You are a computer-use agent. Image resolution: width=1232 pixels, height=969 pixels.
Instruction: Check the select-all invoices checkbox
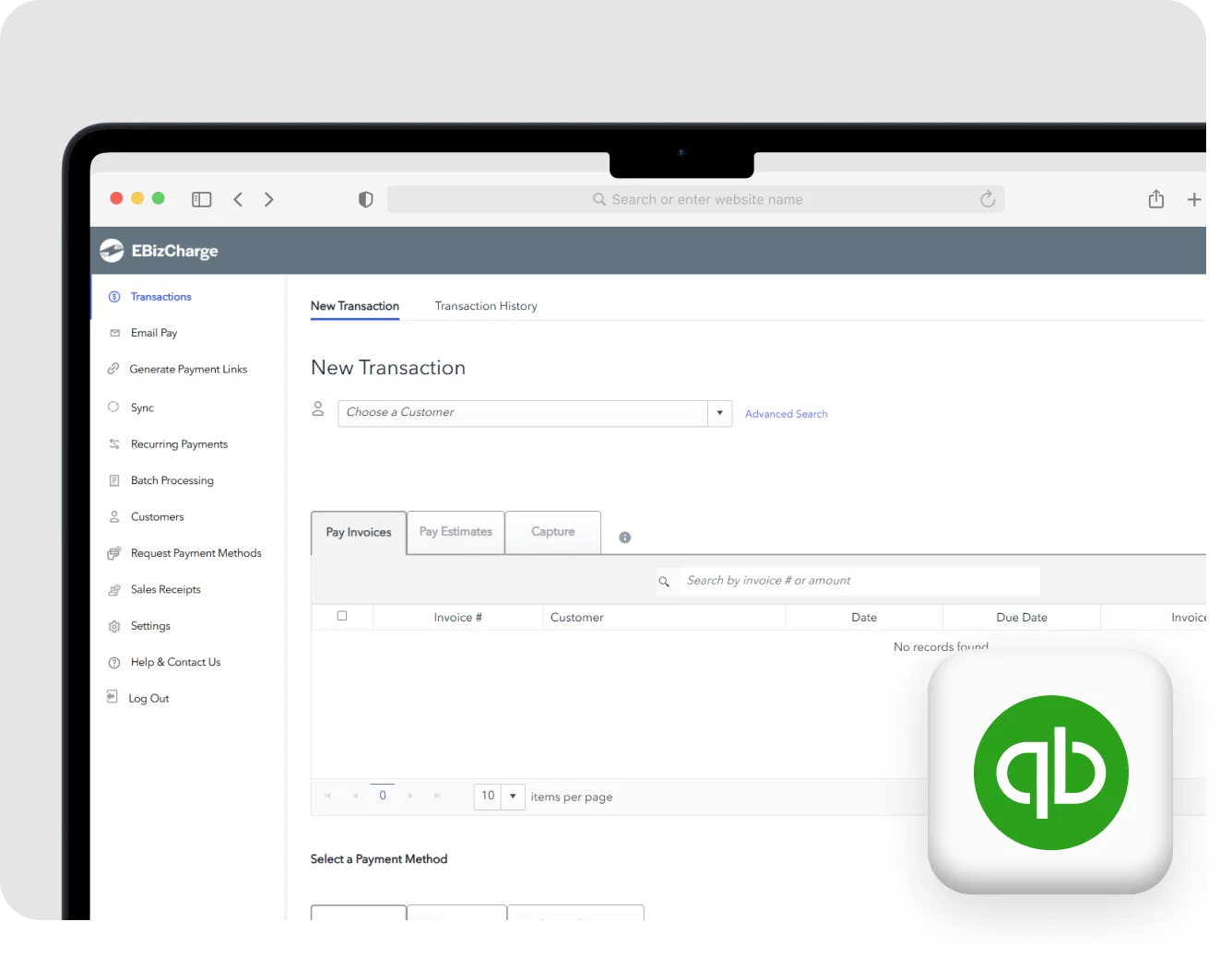click(x=342, y=616)
